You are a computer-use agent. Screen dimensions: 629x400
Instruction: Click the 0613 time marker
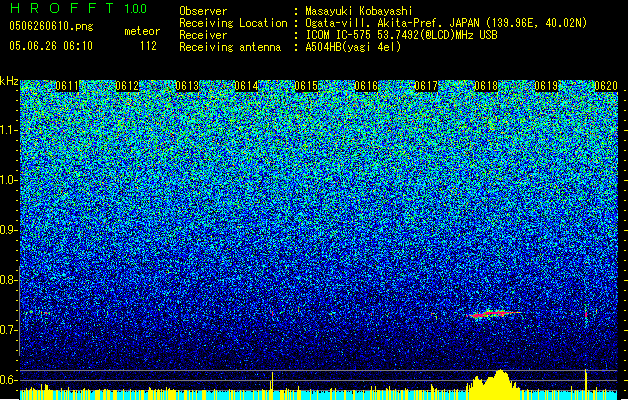tap(187, 86)
